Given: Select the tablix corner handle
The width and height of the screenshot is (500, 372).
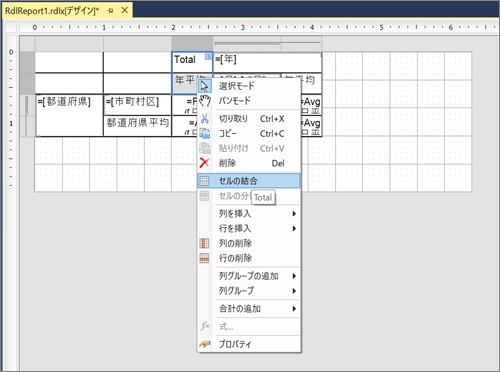Looking at the screenshot, I should [x=27, y=44].
